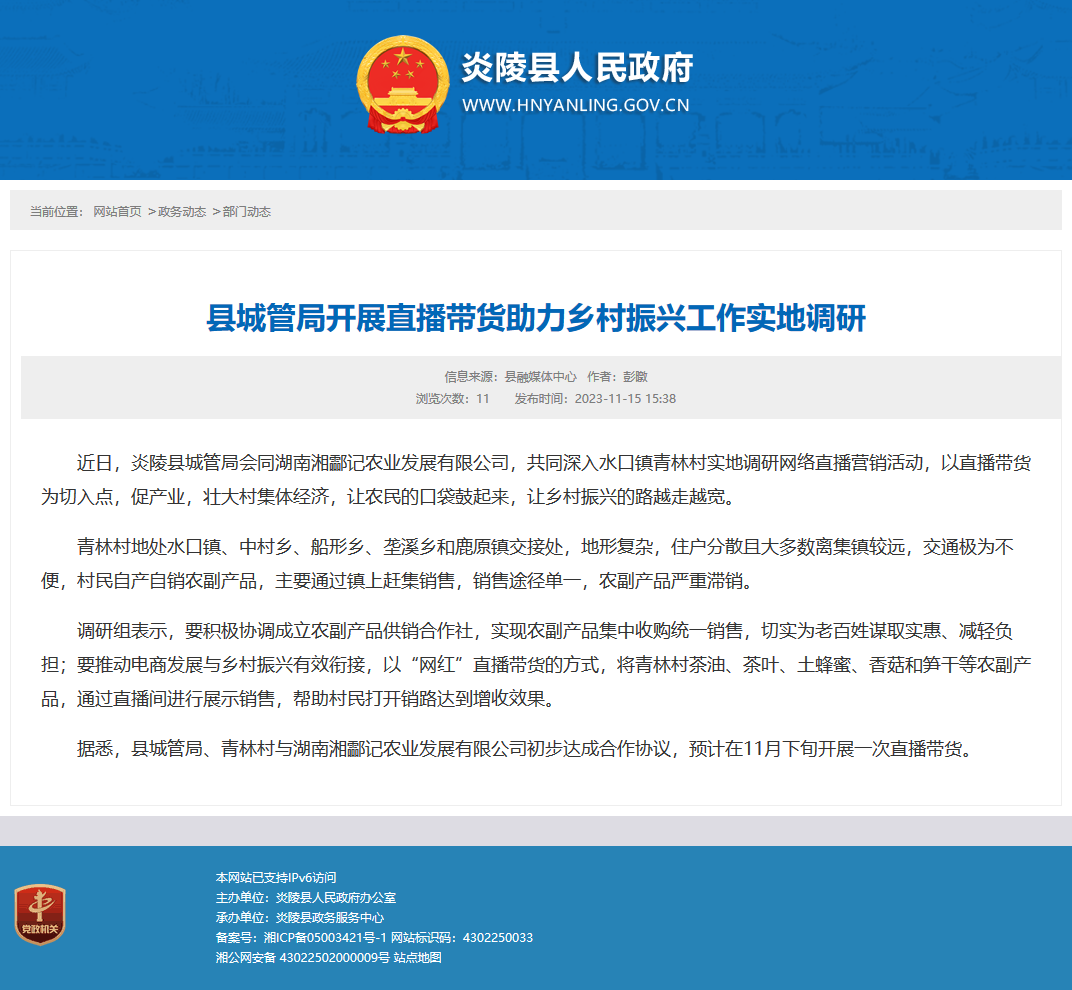Click the 信息来源 县融媒体中心 text
Viewport: 1072px width, 990px height.
coord(510,377)
